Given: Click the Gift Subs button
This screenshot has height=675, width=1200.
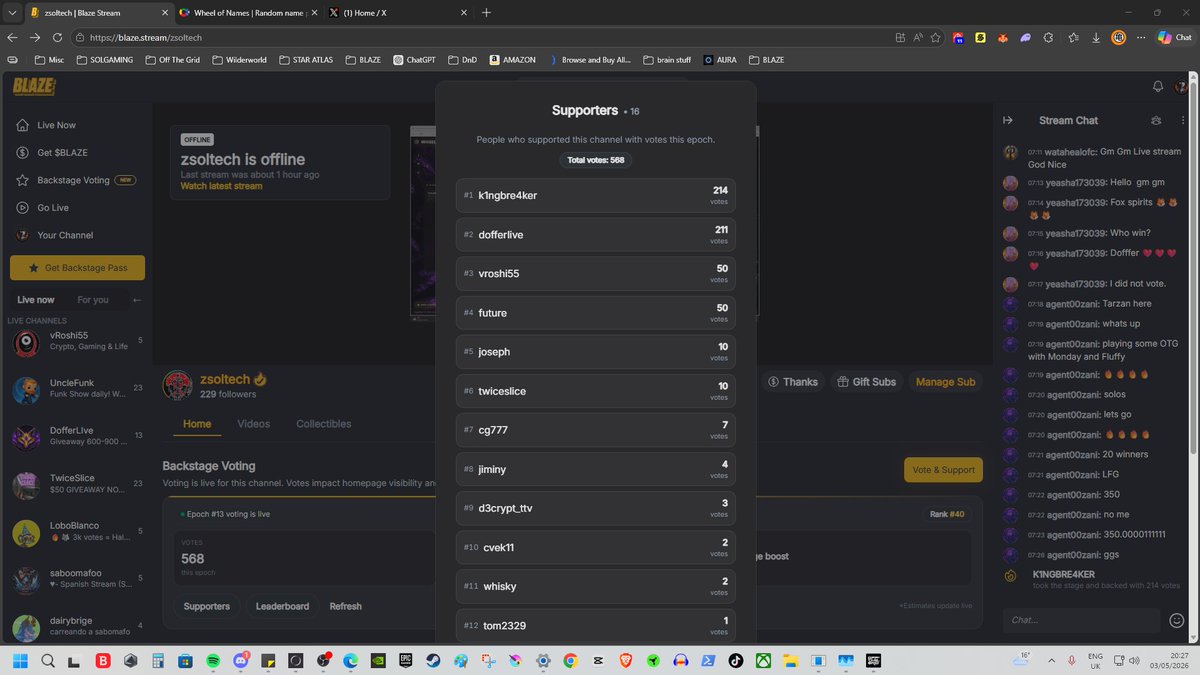Looking at the screenshot, I should 866,382.
